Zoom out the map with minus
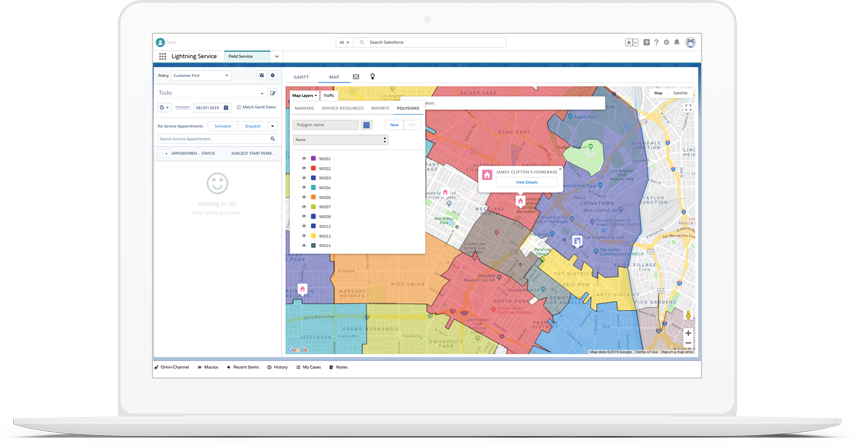Viewport: 857px width, 447px height. [688, 343]
